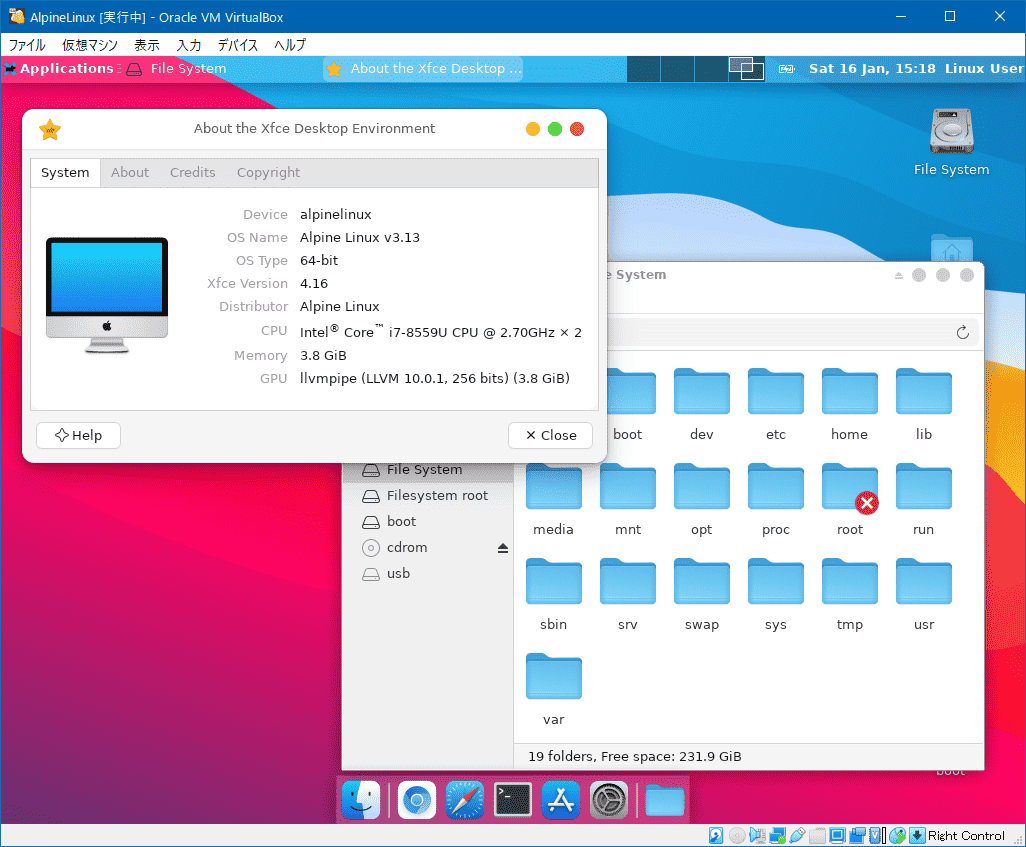Launch the Terminal from the dock
Viewport: 1026px width, 847px height.
tap(512, 800)
